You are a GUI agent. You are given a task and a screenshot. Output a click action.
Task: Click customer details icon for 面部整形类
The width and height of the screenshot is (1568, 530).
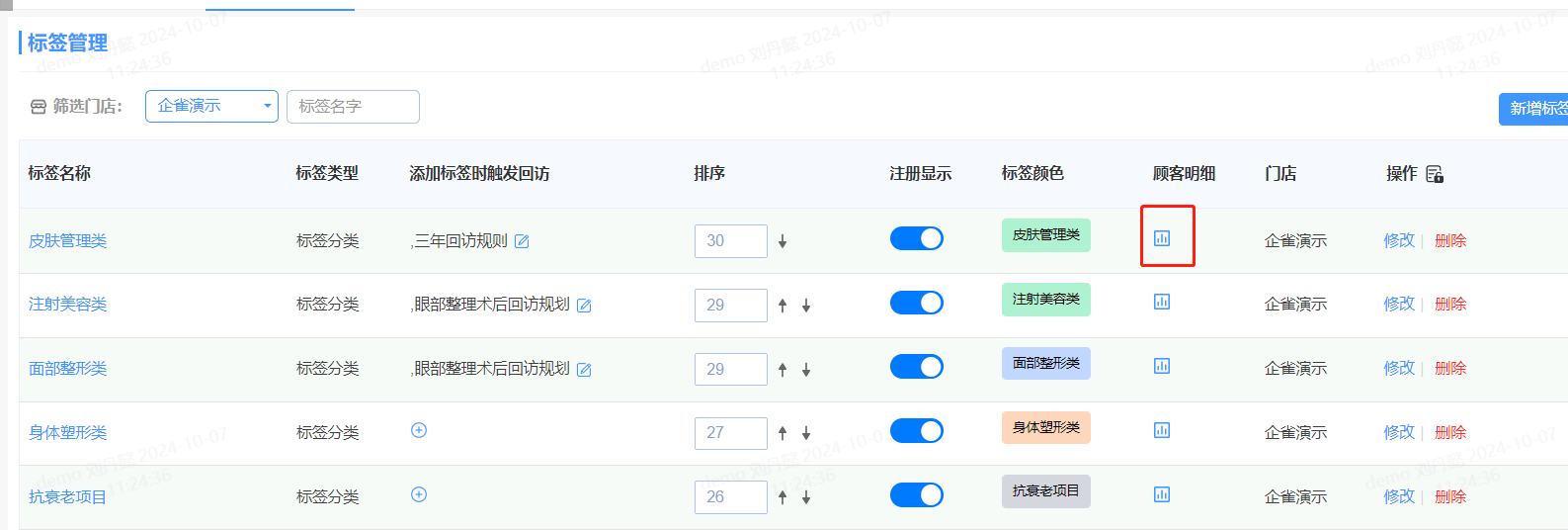[1162, 366]
